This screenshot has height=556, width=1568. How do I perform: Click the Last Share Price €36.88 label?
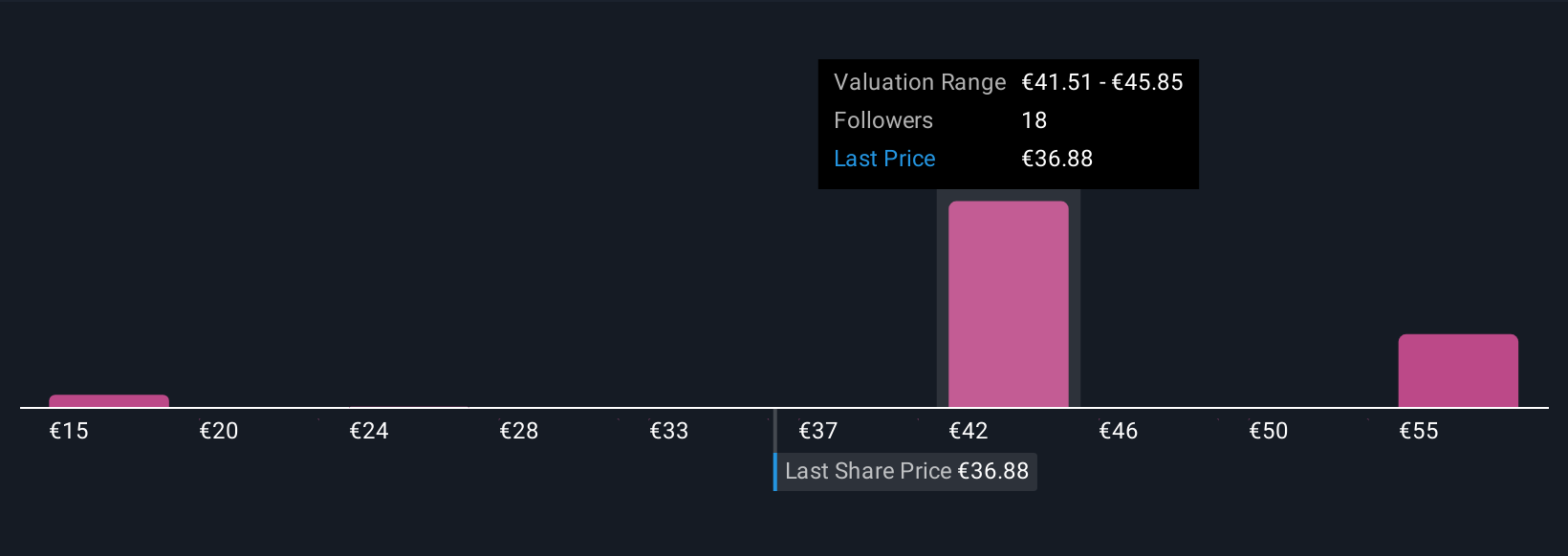pyautogui.click(x=905, y=472)
